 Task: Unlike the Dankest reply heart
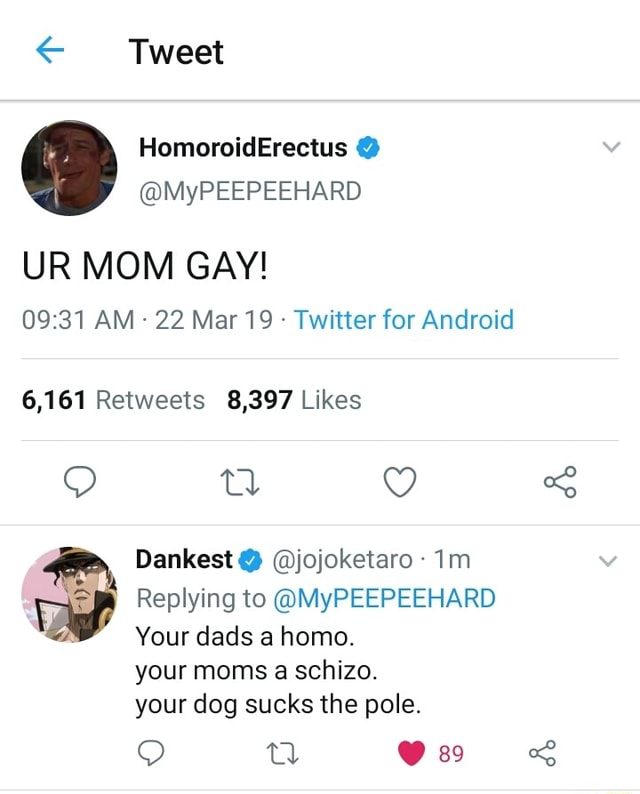point(412,753)
